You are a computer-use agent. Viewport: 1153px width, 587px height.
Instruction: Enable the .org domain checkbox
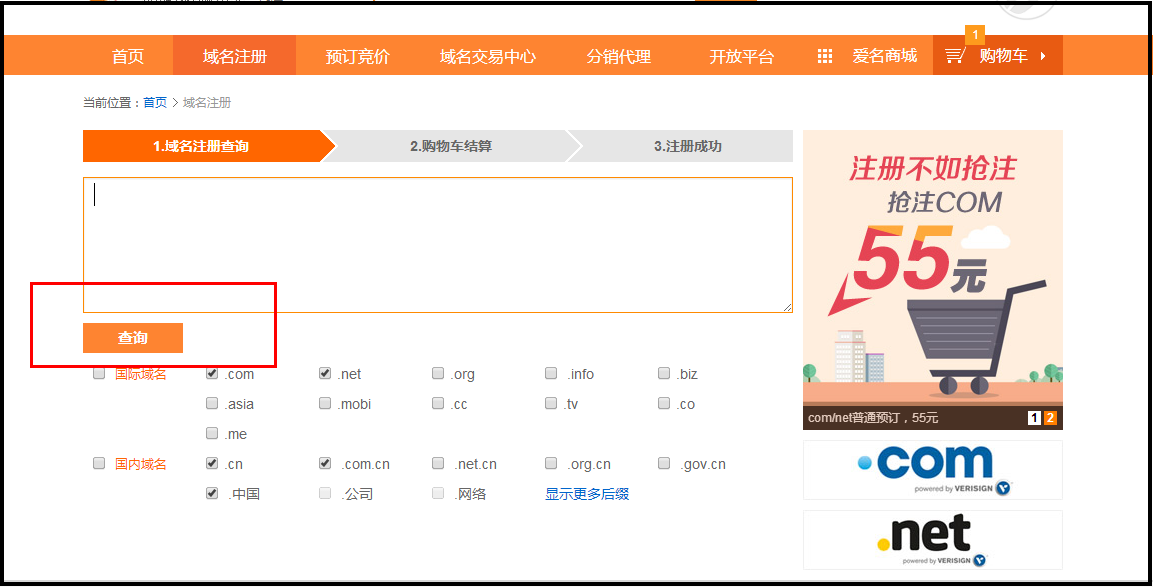click(x=438, y=374)
